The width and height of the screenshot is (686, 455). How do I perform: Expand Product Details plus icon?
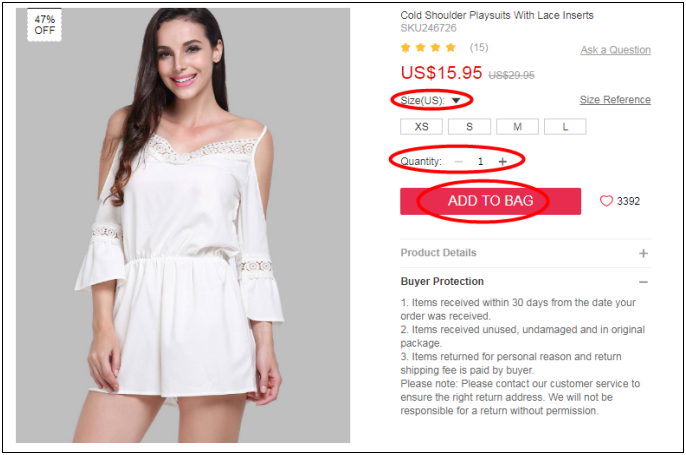pos(643,253)
